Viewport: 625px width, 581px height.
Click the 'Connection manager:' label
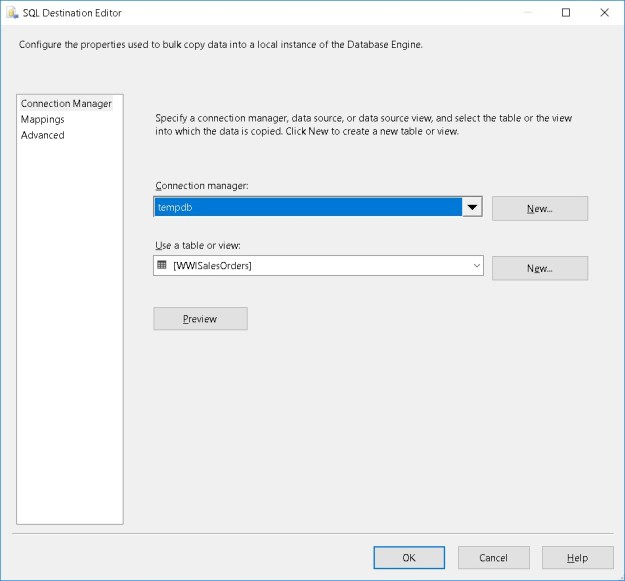point(202,186)
